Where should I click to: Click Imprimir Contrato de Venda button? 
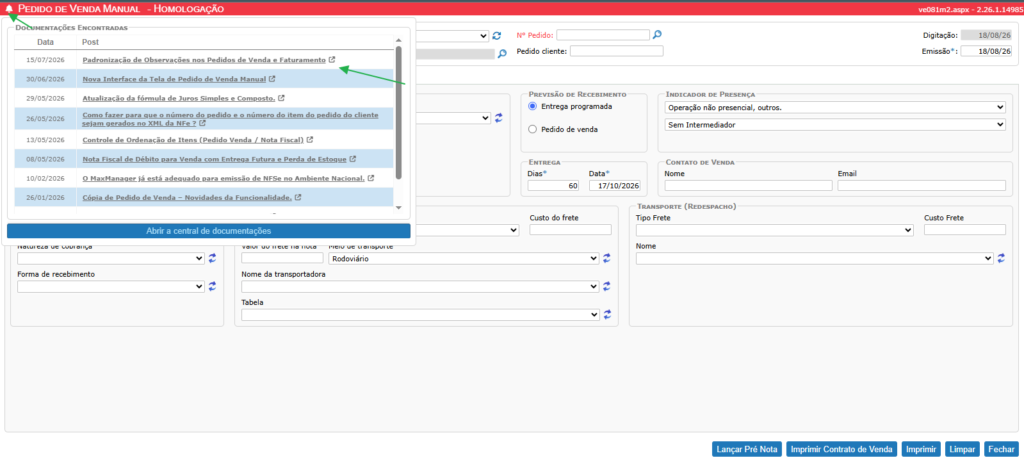point(841,449)
